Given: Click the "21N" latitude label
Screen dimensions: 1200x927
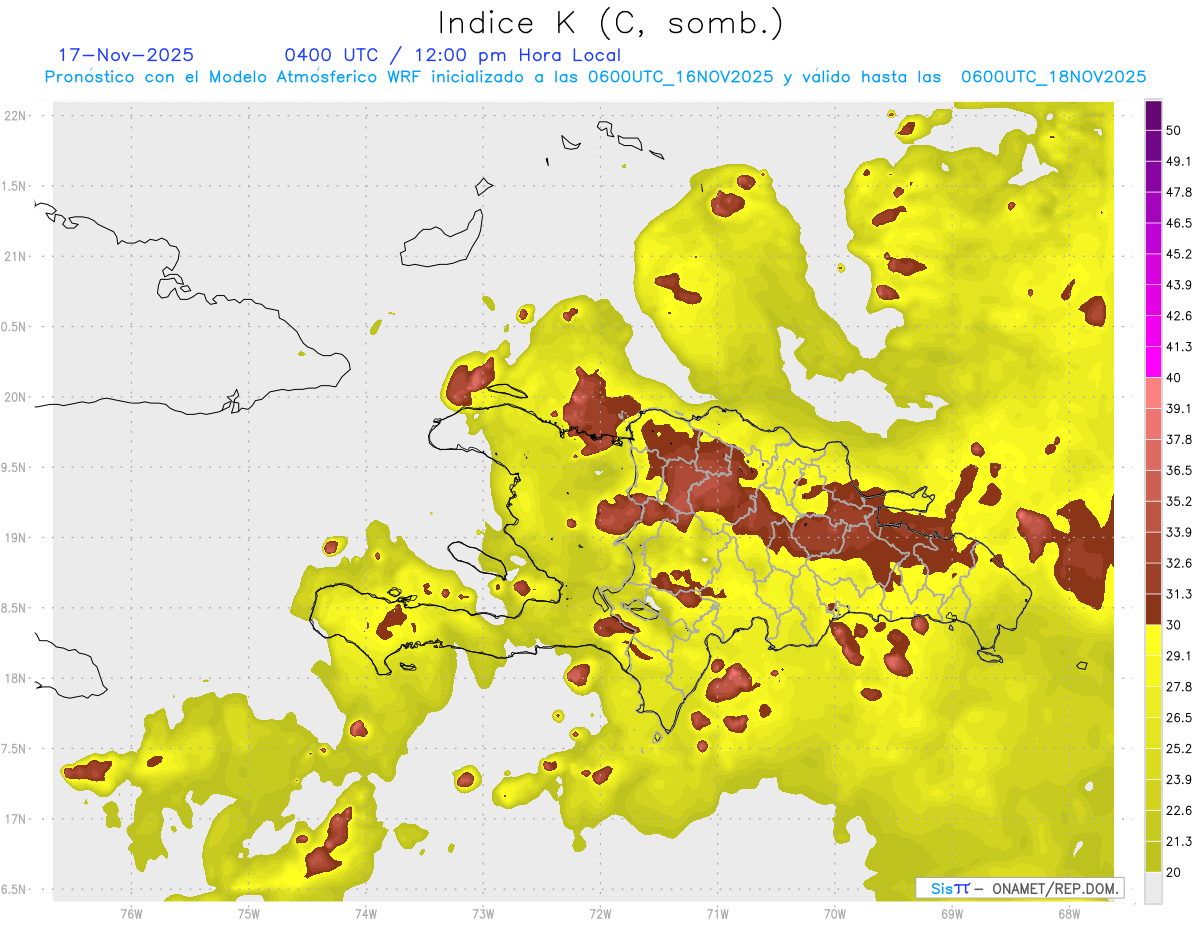Looking at the screenshot, I should click(16, 256).
